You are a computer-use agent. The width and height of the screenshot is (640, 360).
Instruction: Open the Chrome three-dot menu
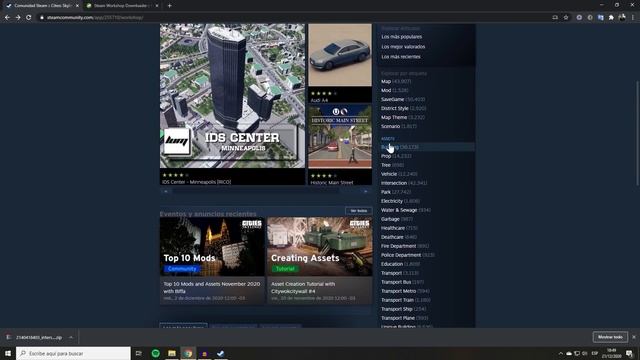point(633,18)
